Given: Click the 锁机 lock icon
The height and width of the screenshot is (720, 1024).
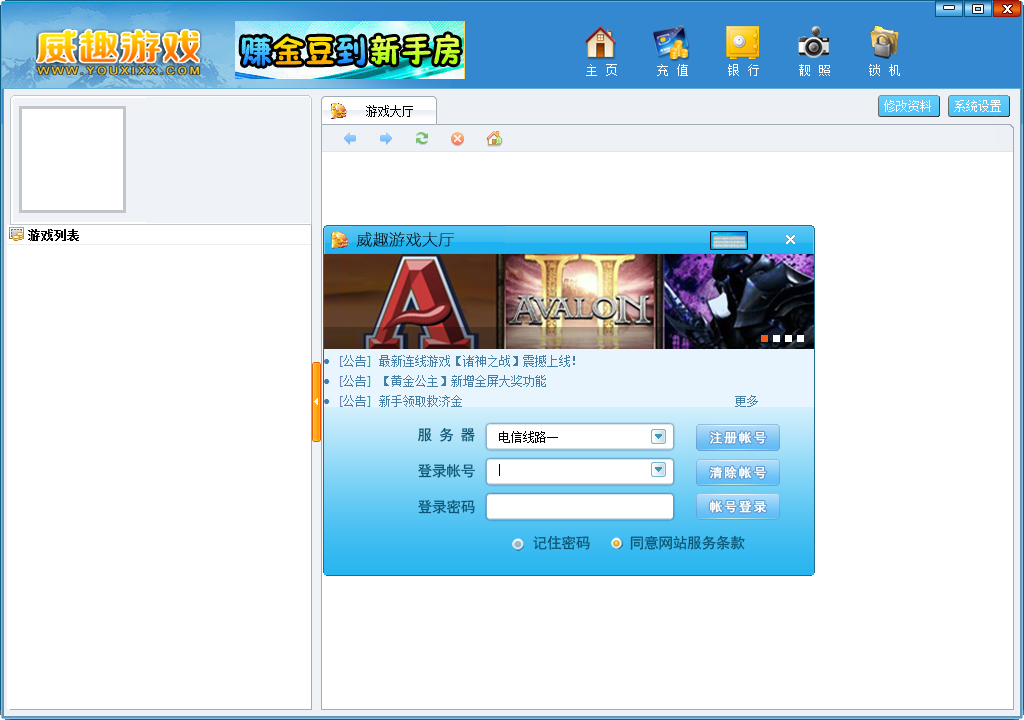Looking at the screenshot, I should click(x=884, y=52).
